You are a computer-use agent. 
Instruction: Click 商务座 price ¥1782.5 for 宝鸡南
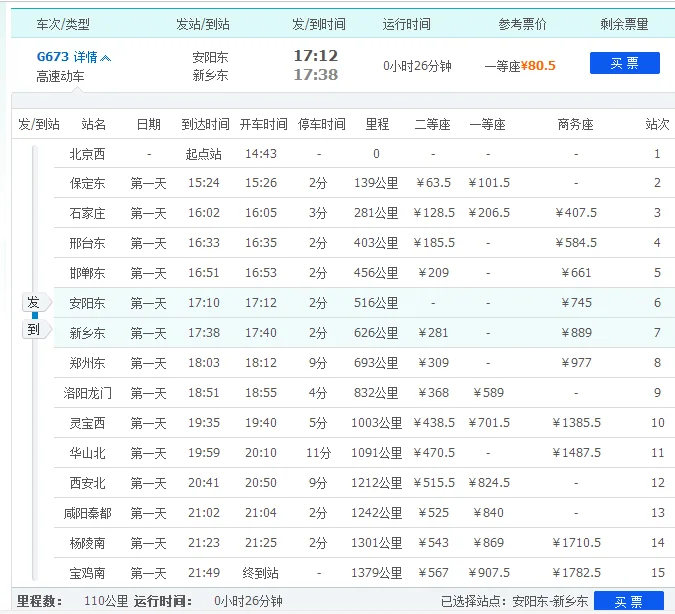pyautogui.click(x=576, y=573)
